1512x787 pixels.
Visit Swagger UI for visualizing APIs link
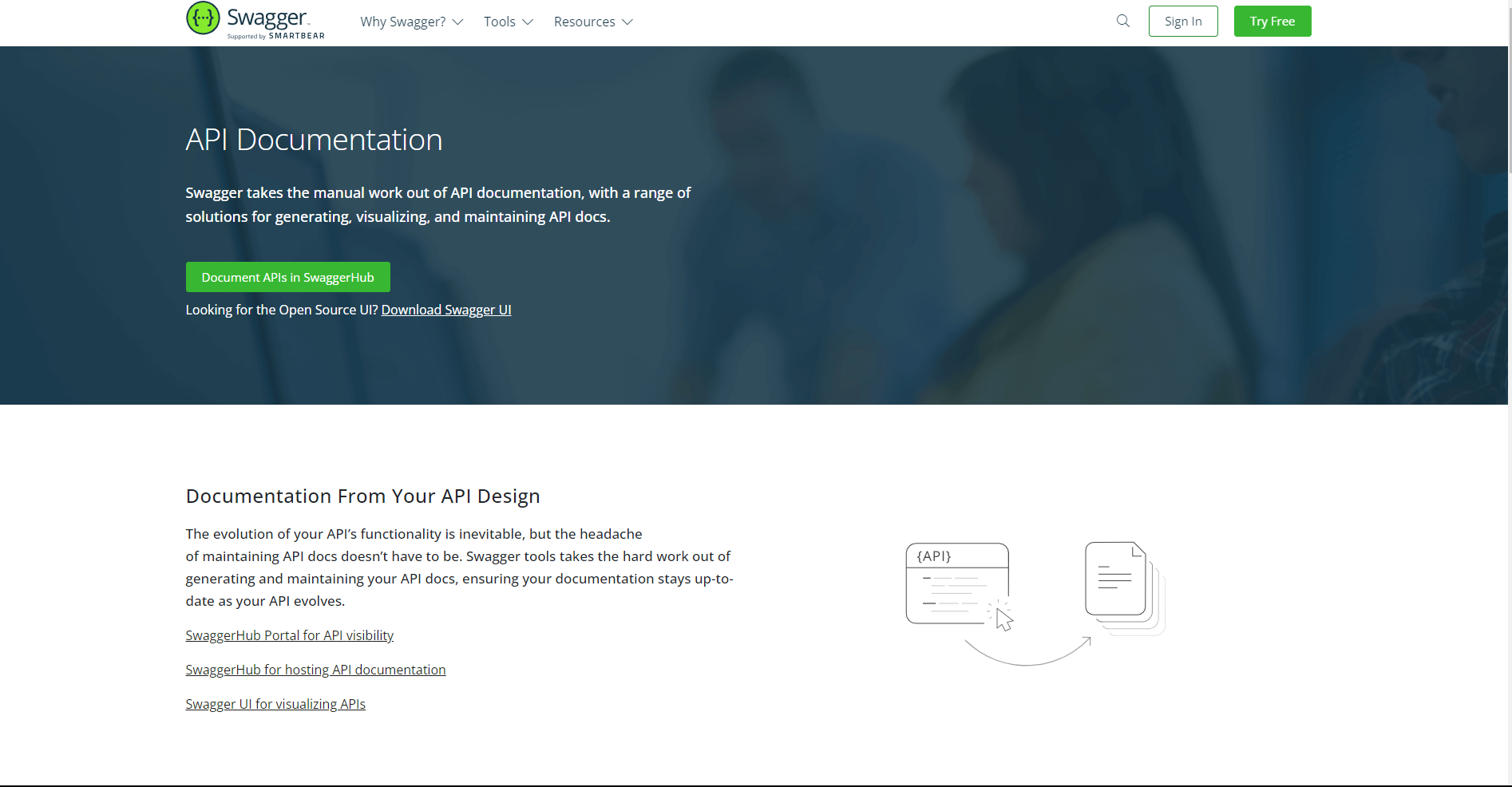(x=275, y=704)
